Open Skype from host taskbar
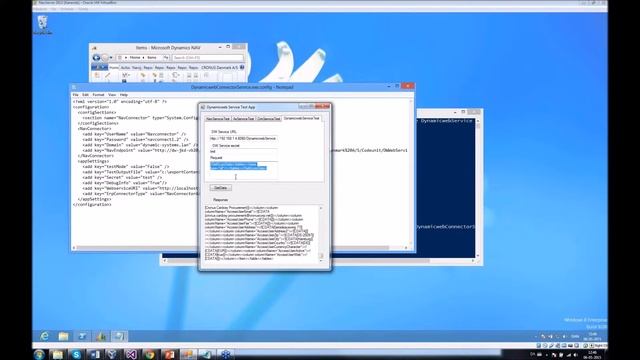 click(x=76, y=354)
